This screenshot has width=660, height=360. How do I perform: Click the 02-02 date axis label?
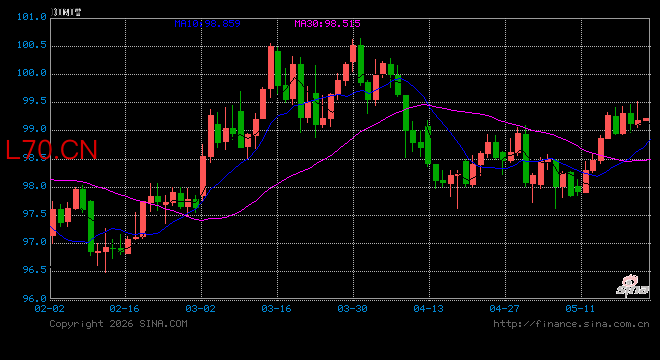click(50, 309)
